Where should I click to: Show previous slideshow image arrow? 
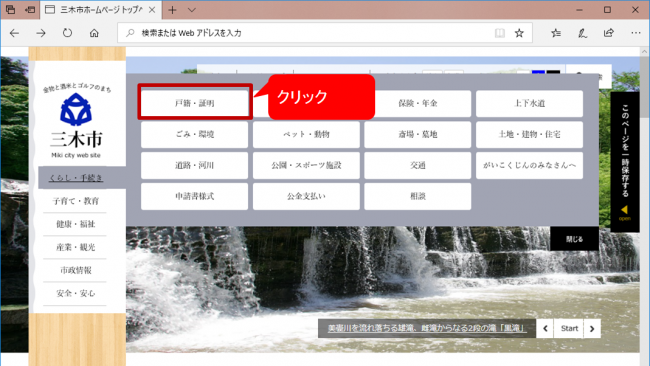pos(545,328)
